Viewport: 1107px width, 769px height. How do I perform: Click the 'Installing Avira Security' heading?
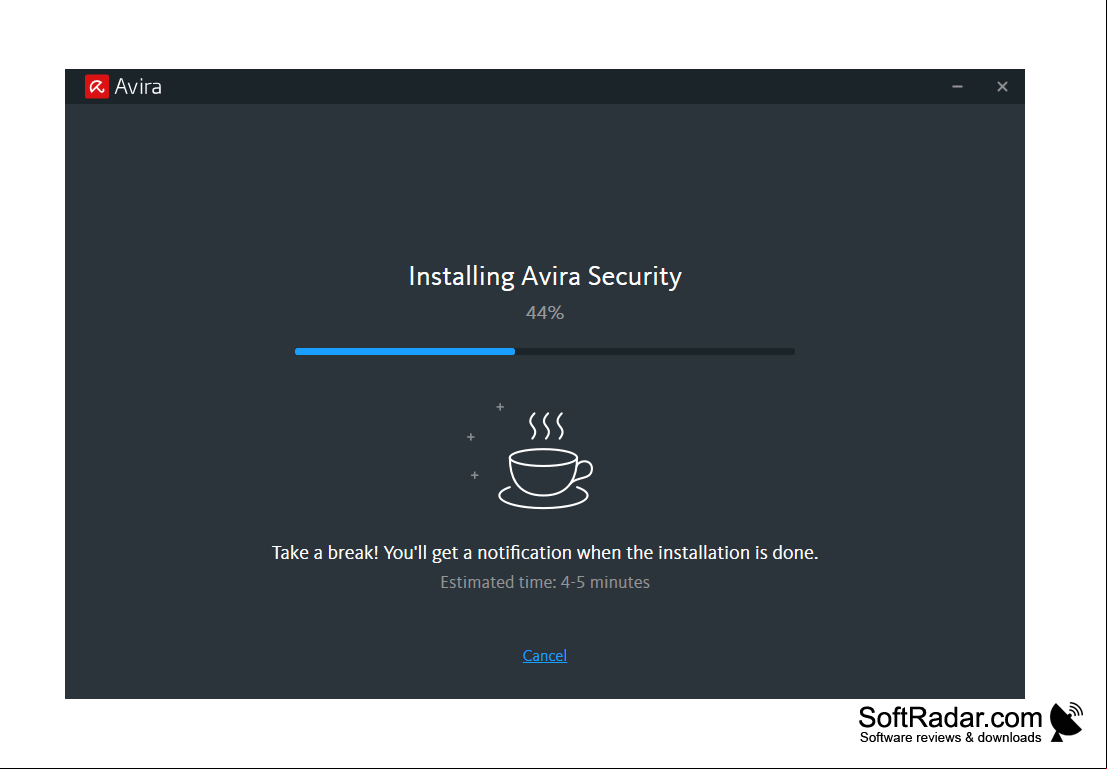pos(544,276)
